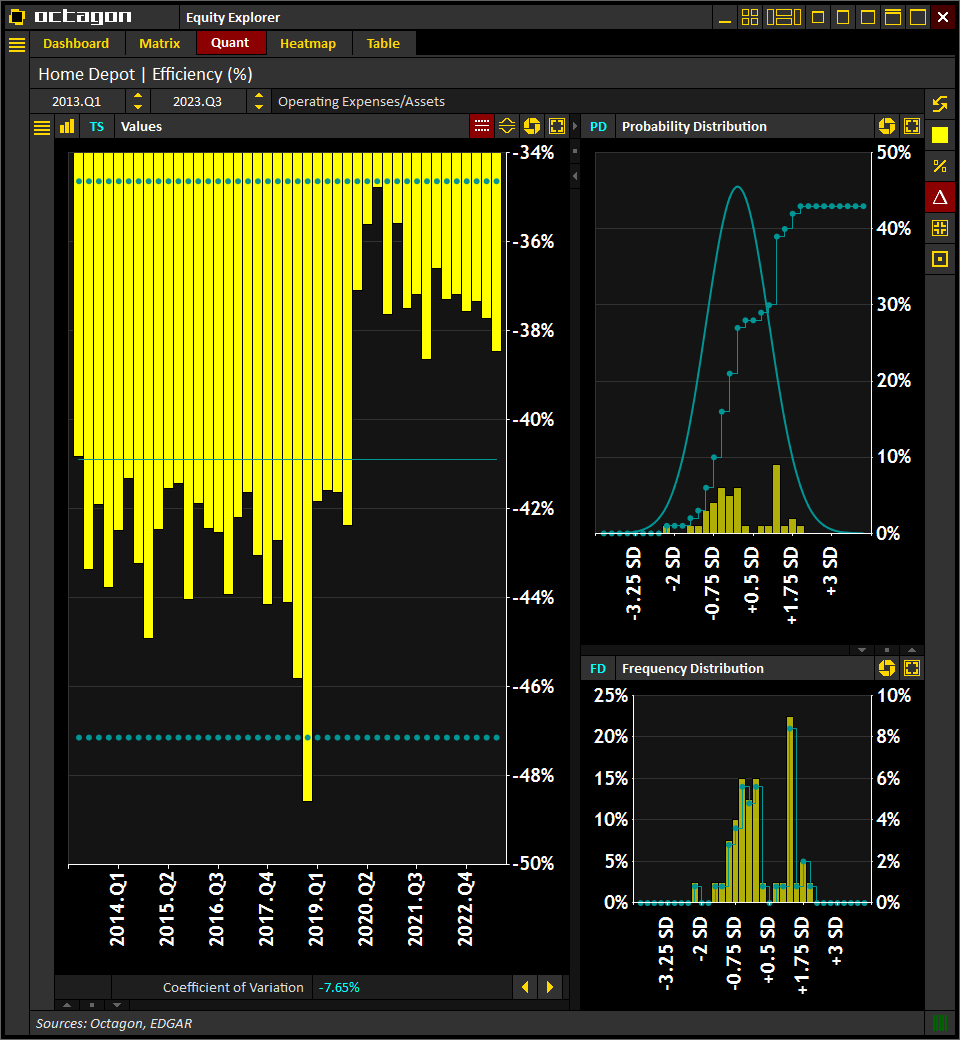Click the tallest bar near 2019.Q1
960x1040 pixels.
point(307,476)
